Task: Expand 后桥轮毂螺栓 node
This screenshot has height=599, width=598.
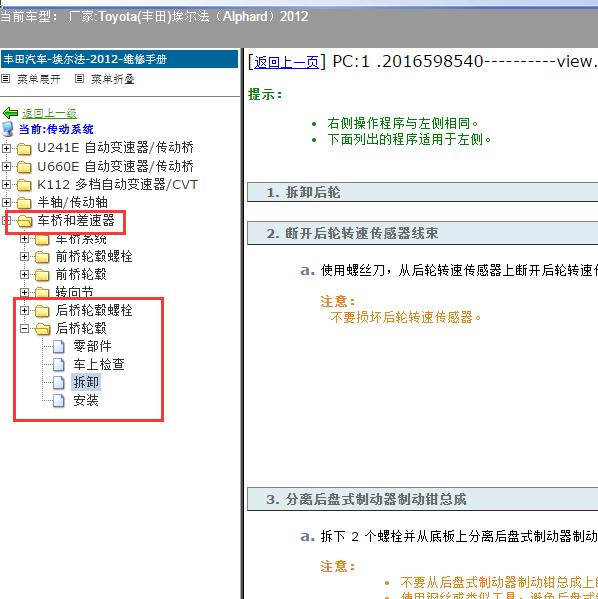Action: pos(24,310)
